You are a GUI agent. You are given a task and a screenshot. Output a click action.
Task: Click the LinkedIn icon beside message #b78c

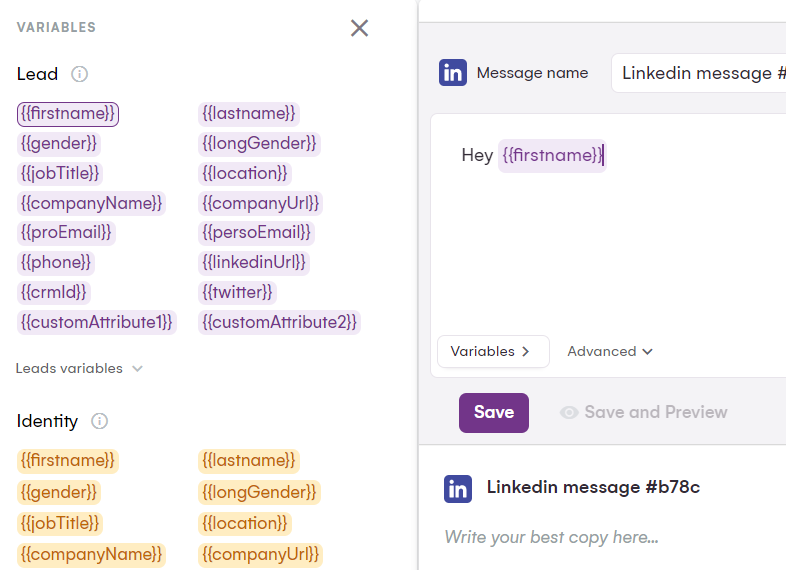pyautogui.click(x=458, y=488)
